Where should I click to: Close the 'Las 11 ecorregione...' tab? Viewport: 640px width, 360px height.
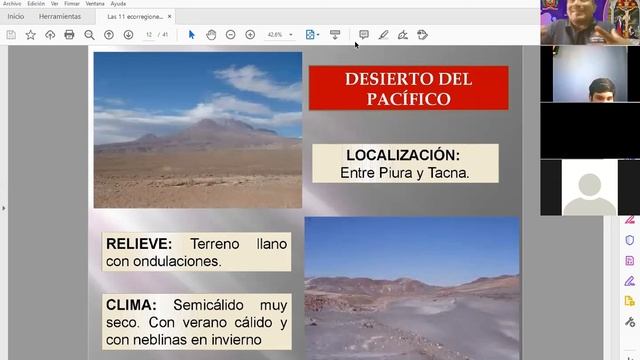[169, 16]
